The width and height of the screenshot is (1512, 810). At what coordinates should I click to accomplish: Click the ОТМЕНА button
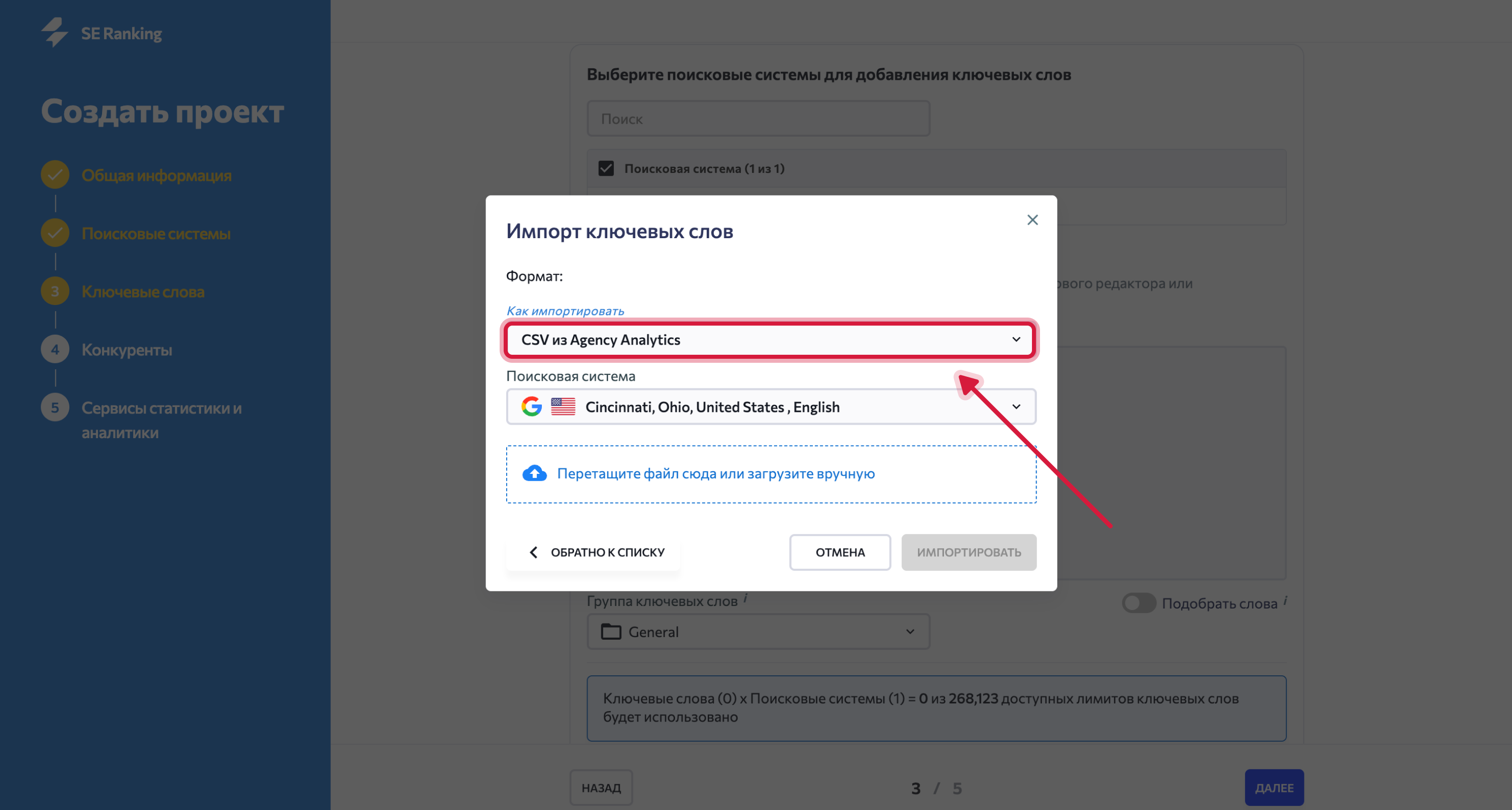pyautogui.click(x=840, y=552)
